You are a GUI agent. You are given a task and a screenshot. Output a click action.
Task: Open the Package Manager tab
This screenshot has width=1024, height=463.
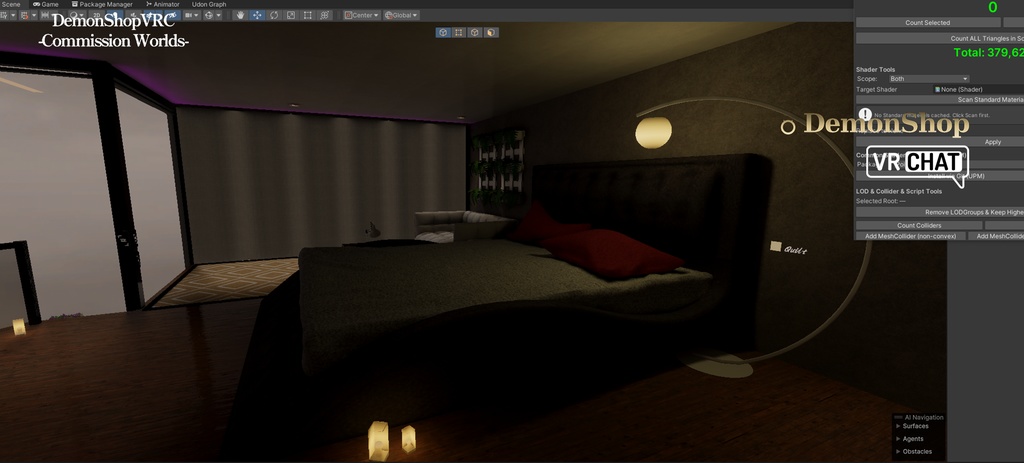[x=101, y=4]
